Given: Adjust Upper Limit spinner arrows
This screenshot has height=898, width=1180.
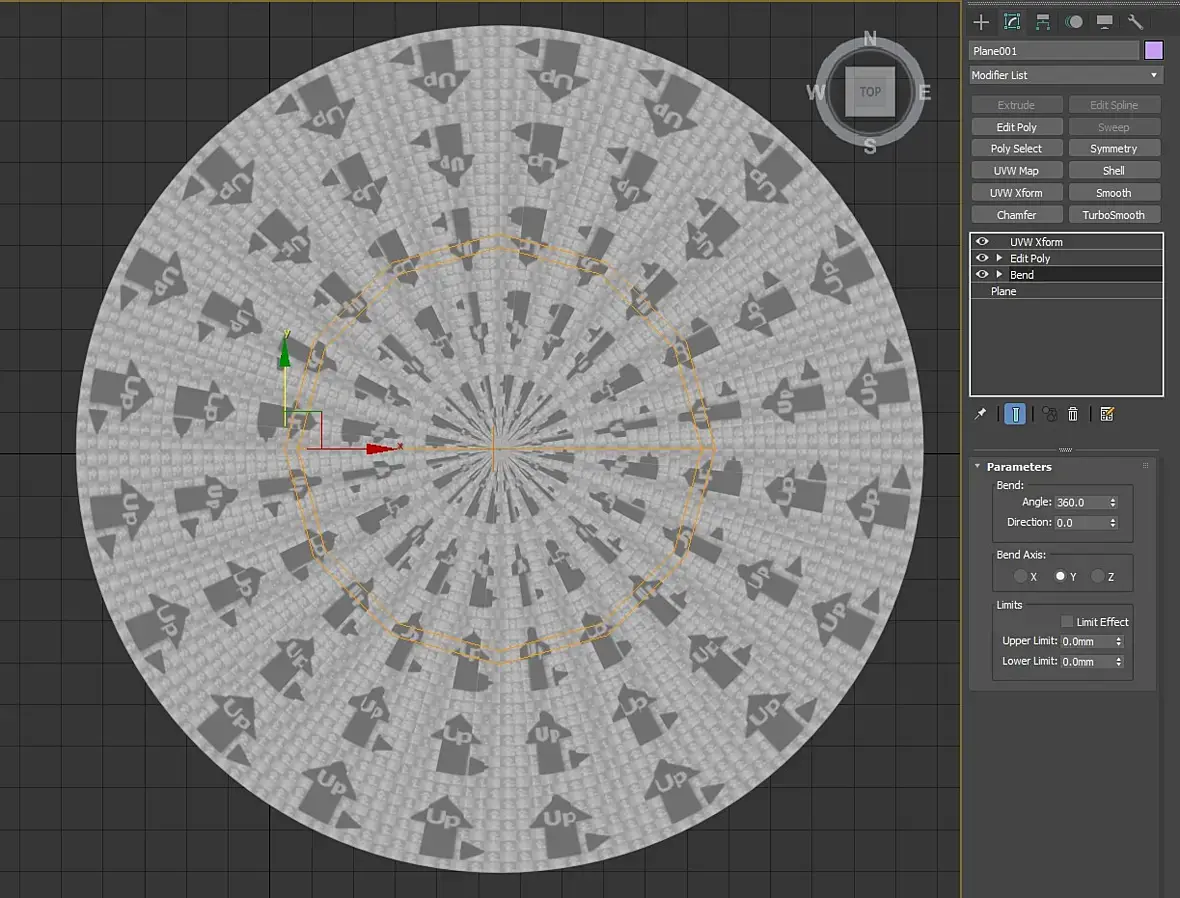Looking at the screenshot, I should pos(1119,641).
